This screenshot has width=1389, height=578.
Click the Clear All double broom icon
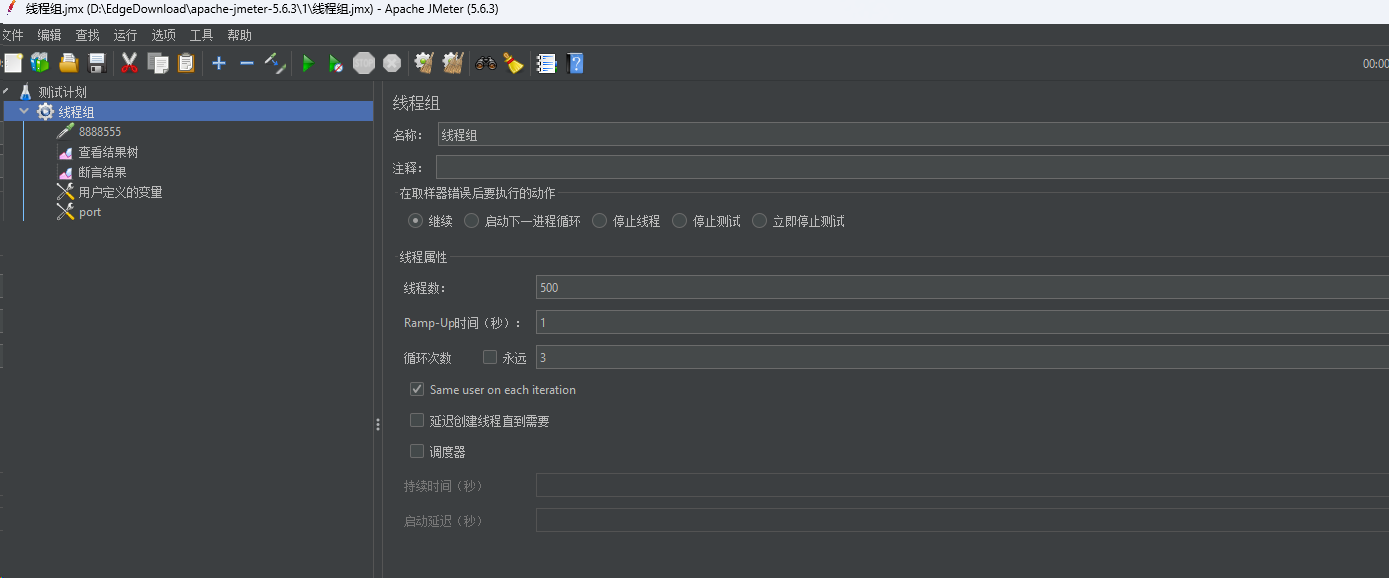tap(453, 63)
